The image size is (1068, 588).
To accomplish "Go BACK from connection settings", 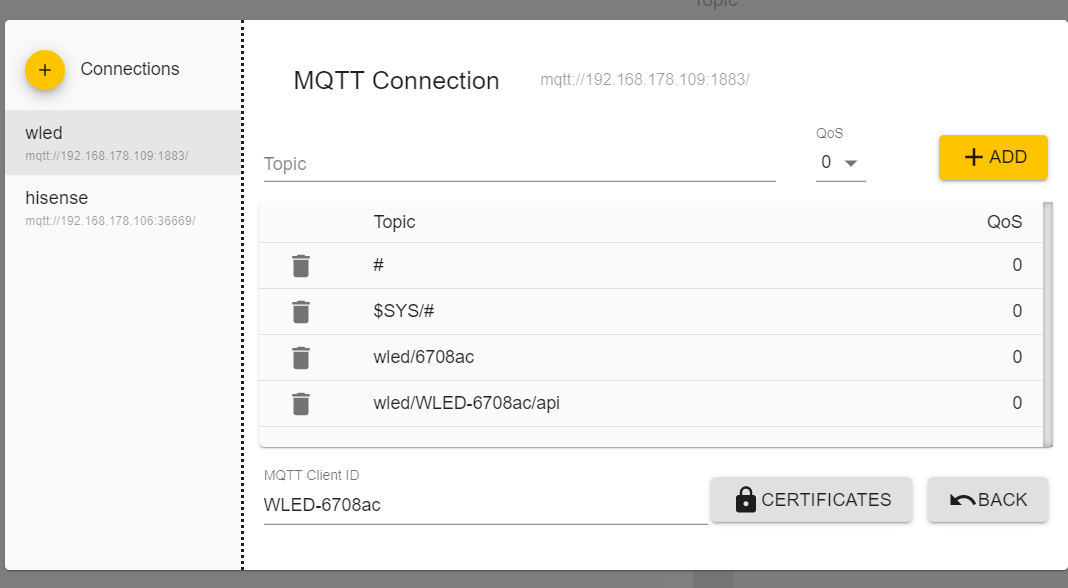I will 988,499.
